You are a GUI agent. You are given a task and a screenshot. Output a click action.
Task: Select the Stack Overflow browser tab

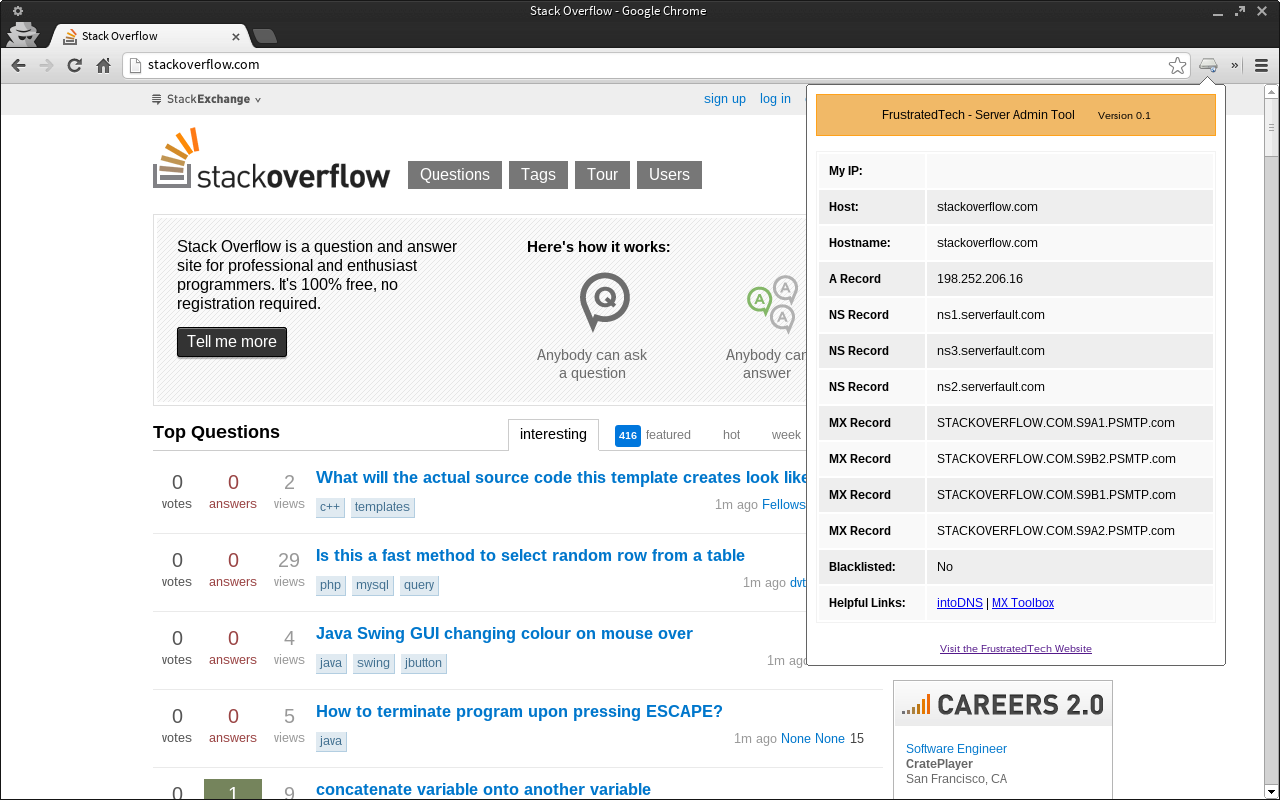pos(150,36)
